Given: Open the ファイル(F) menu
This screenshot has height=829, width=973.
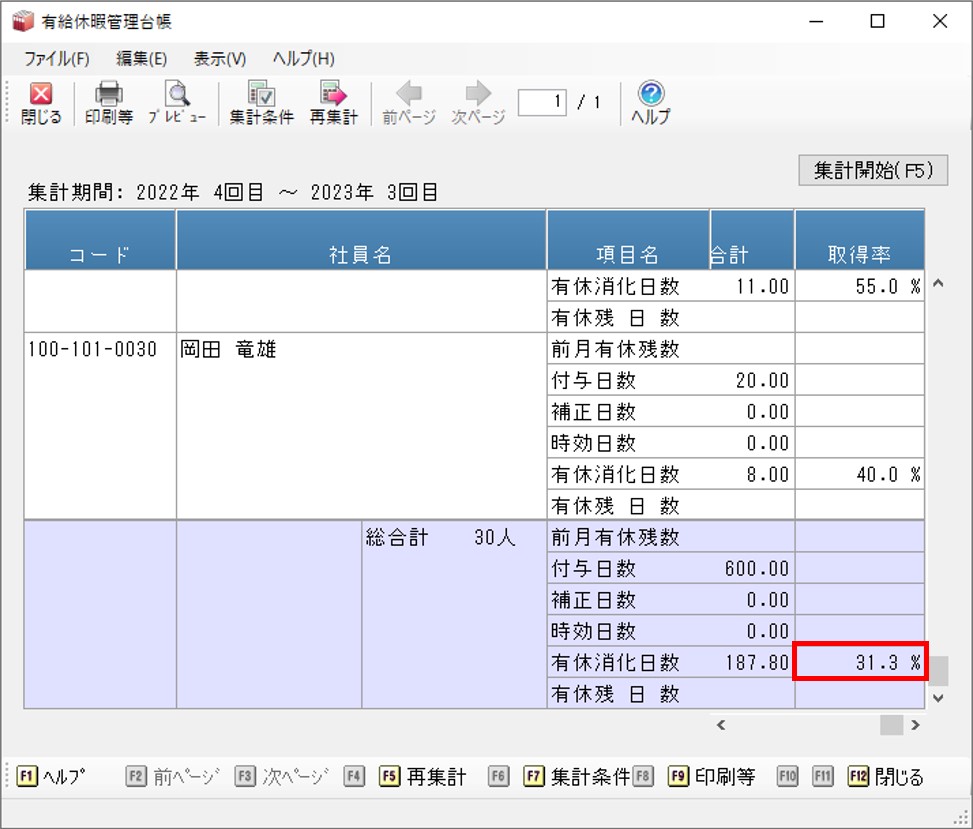Looking at the screenshot, I should (56, 59).
